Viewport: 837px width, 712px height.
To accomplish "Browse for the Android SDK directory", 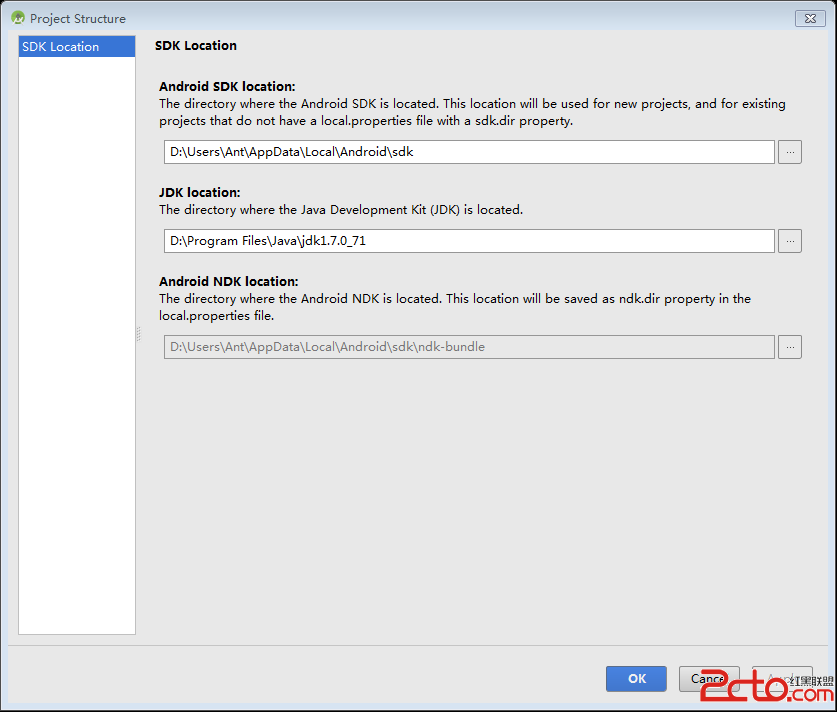I will click(x=789, y=152).
